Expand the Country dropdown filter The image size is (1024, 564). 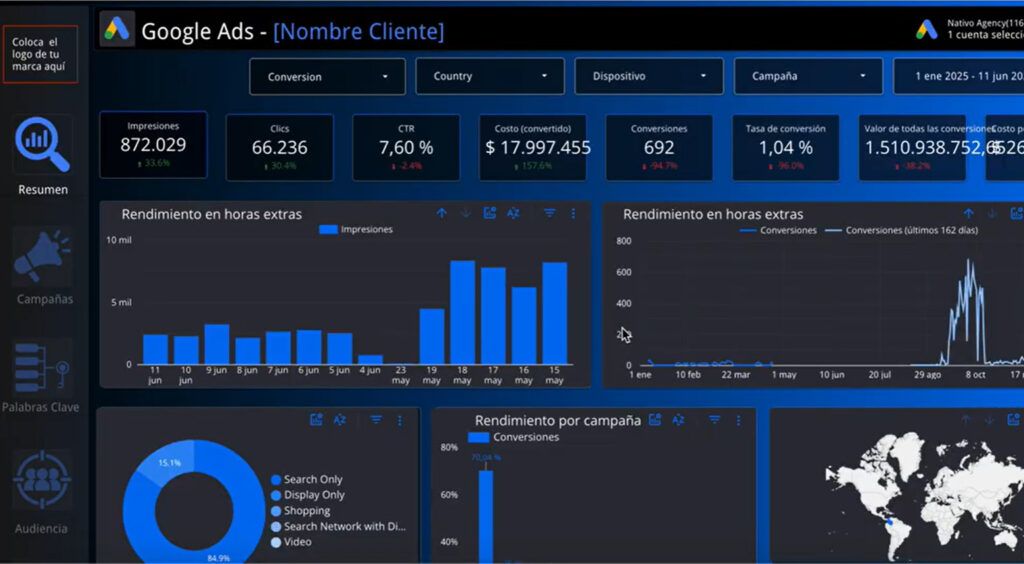coord(490,76)
